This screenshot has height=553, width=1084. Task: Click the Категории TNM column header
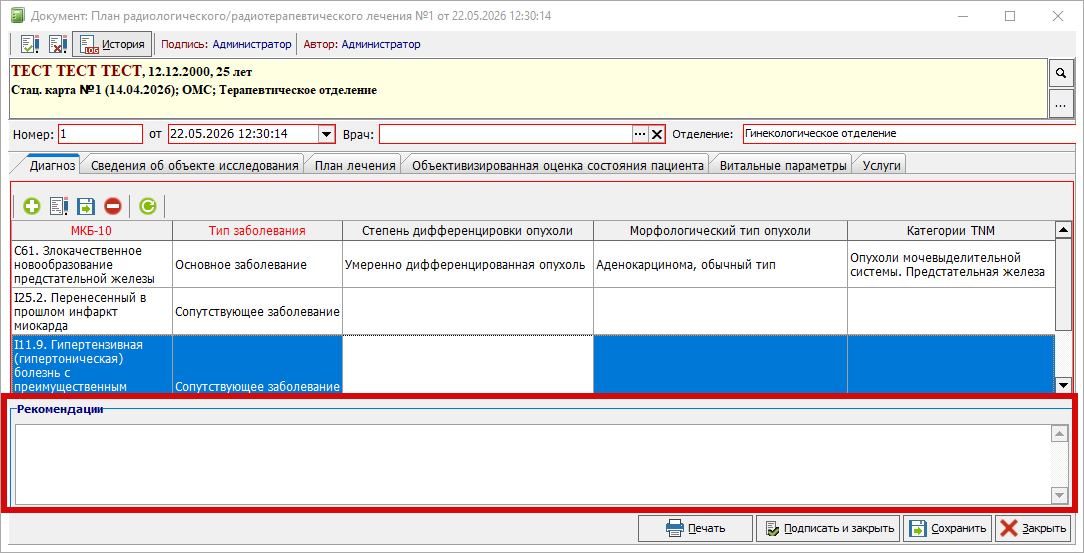coord(951,230)
